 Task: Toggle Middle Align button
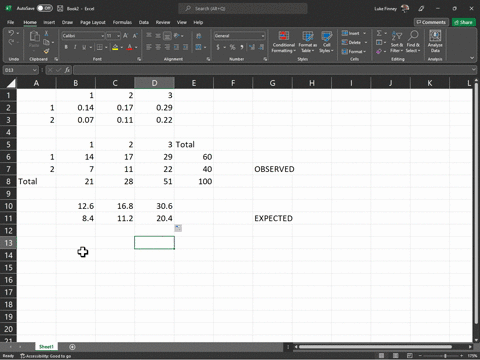(x=158, y=36)
